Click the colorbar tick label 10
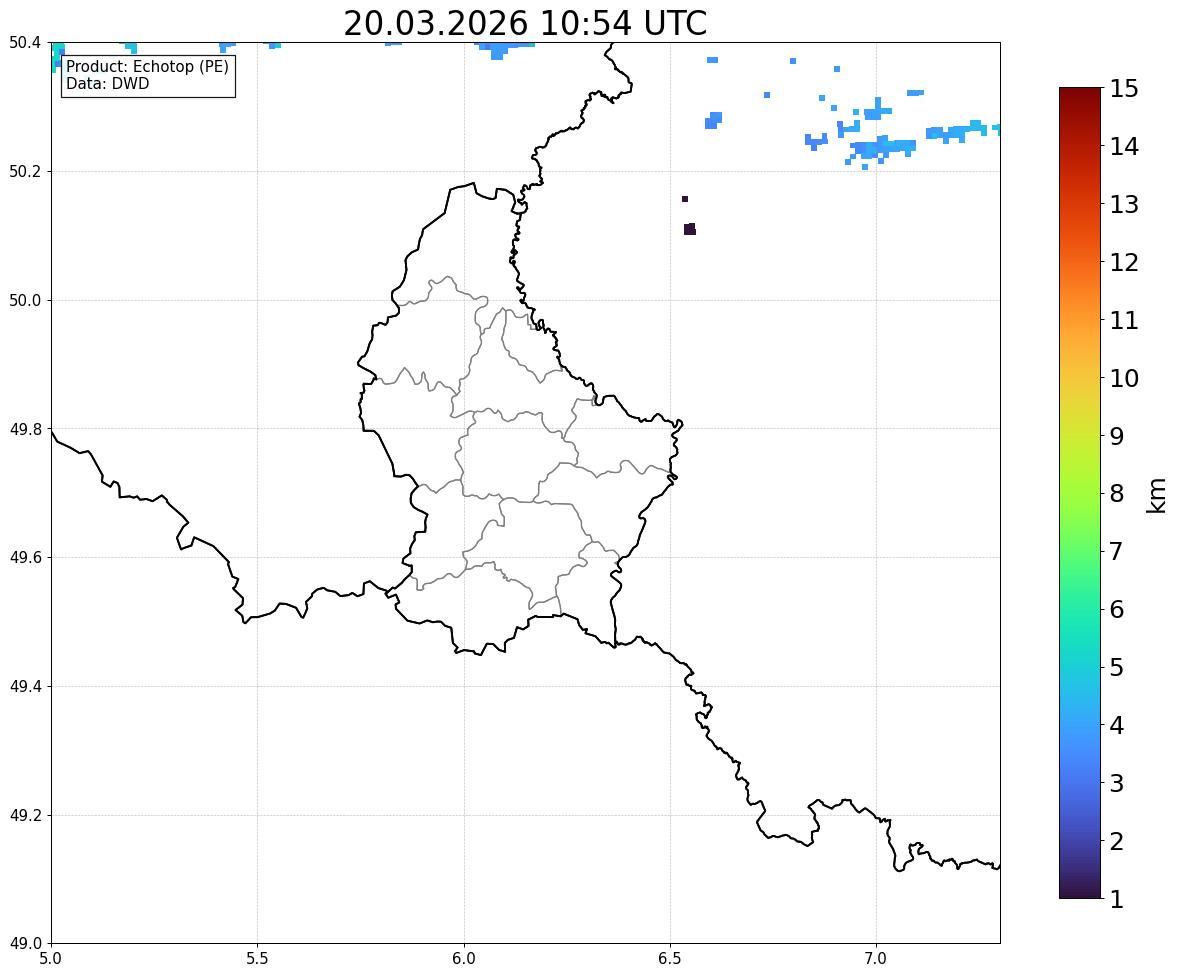This screenshot has width=1178, height=976. pyautogui.click(x=1124, y=378)
